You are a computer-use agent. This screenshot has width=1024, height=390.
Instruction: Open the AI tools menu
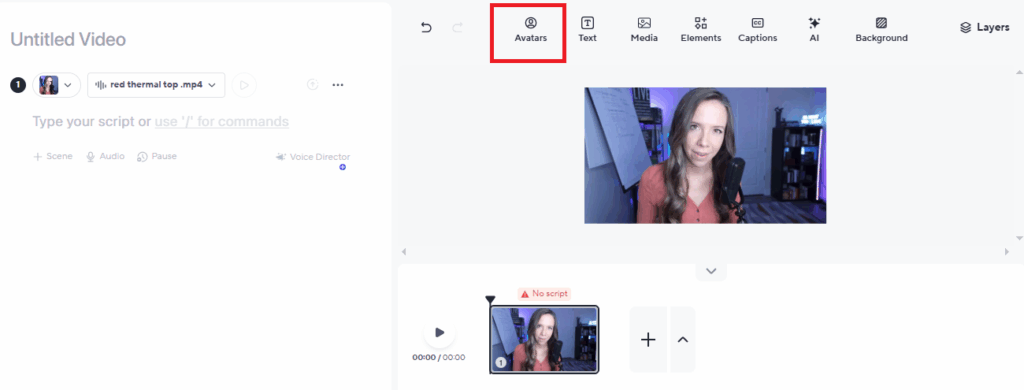point(814,30)
